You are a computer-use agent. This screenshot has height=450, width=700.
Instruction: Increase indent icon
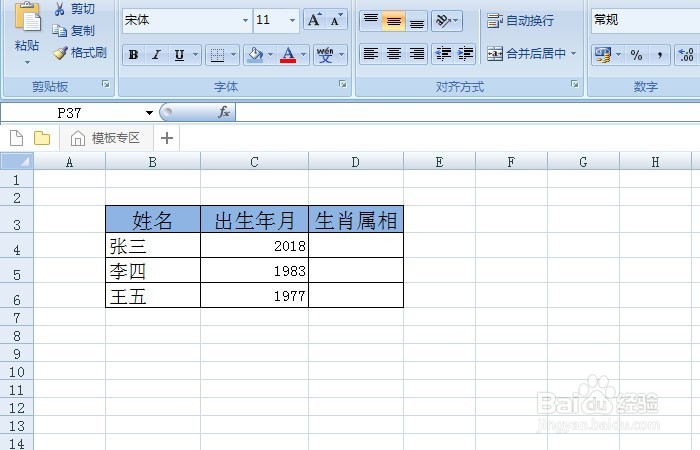click(x=465, y=54)
